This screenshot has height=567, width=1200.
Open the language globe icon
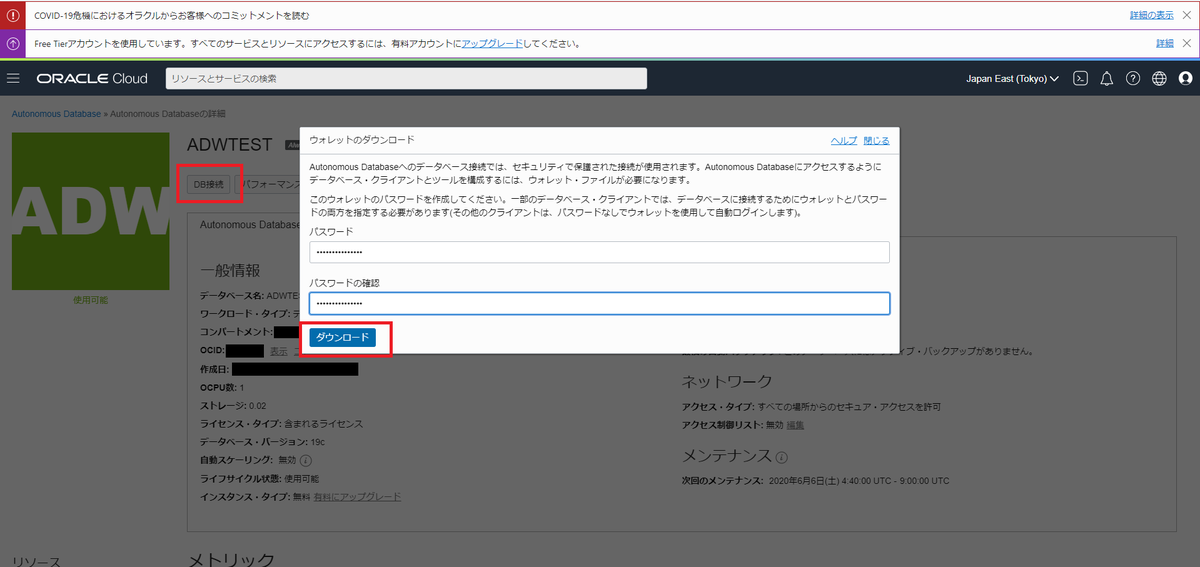pos(1159,78)
